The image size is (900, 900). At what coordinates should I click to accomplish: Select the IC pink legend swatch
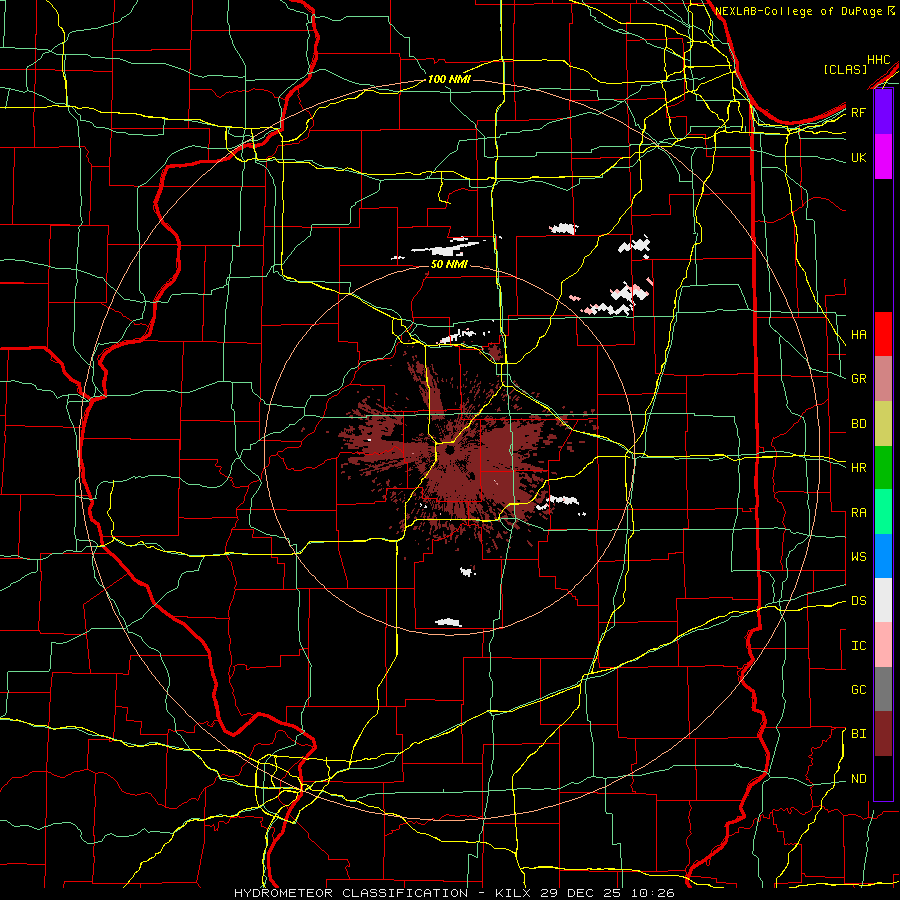click(883, 645)
